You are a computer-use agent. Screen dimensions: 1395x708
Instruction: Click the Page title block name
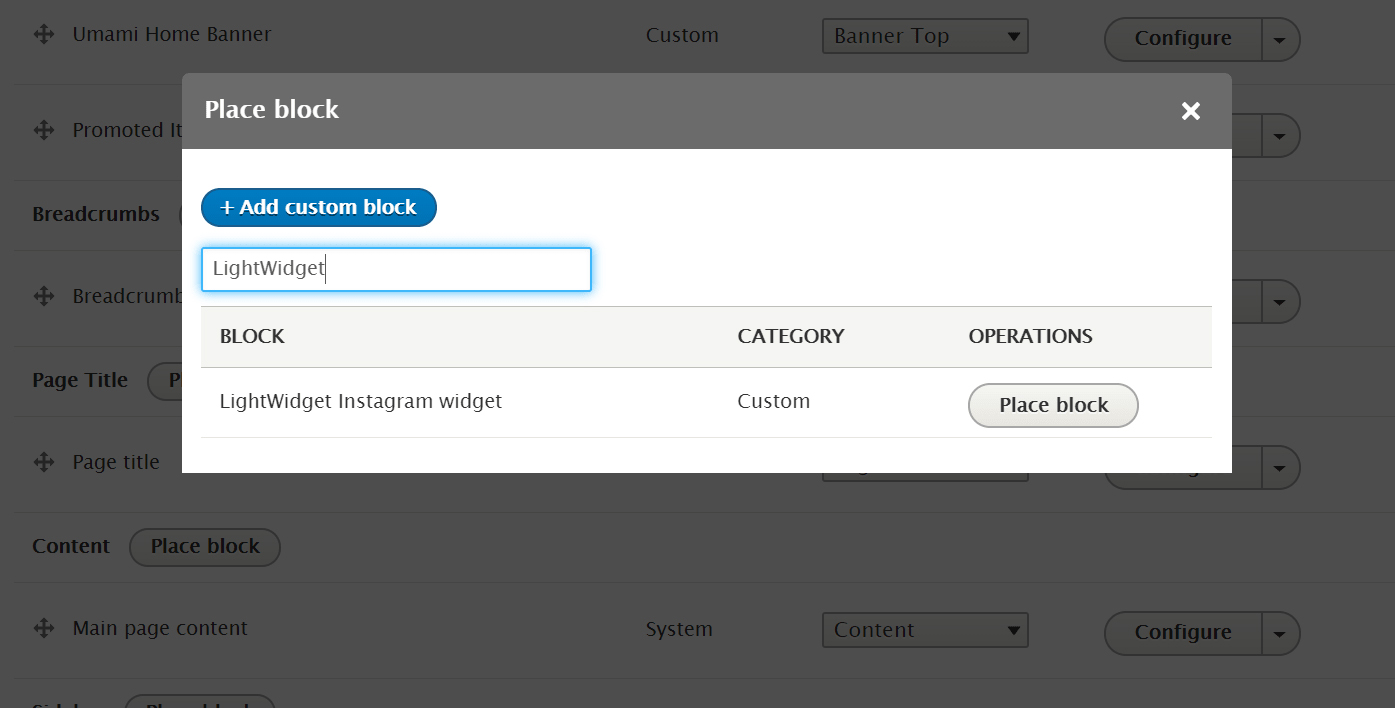pyautogui.click(x=116, y=462)
